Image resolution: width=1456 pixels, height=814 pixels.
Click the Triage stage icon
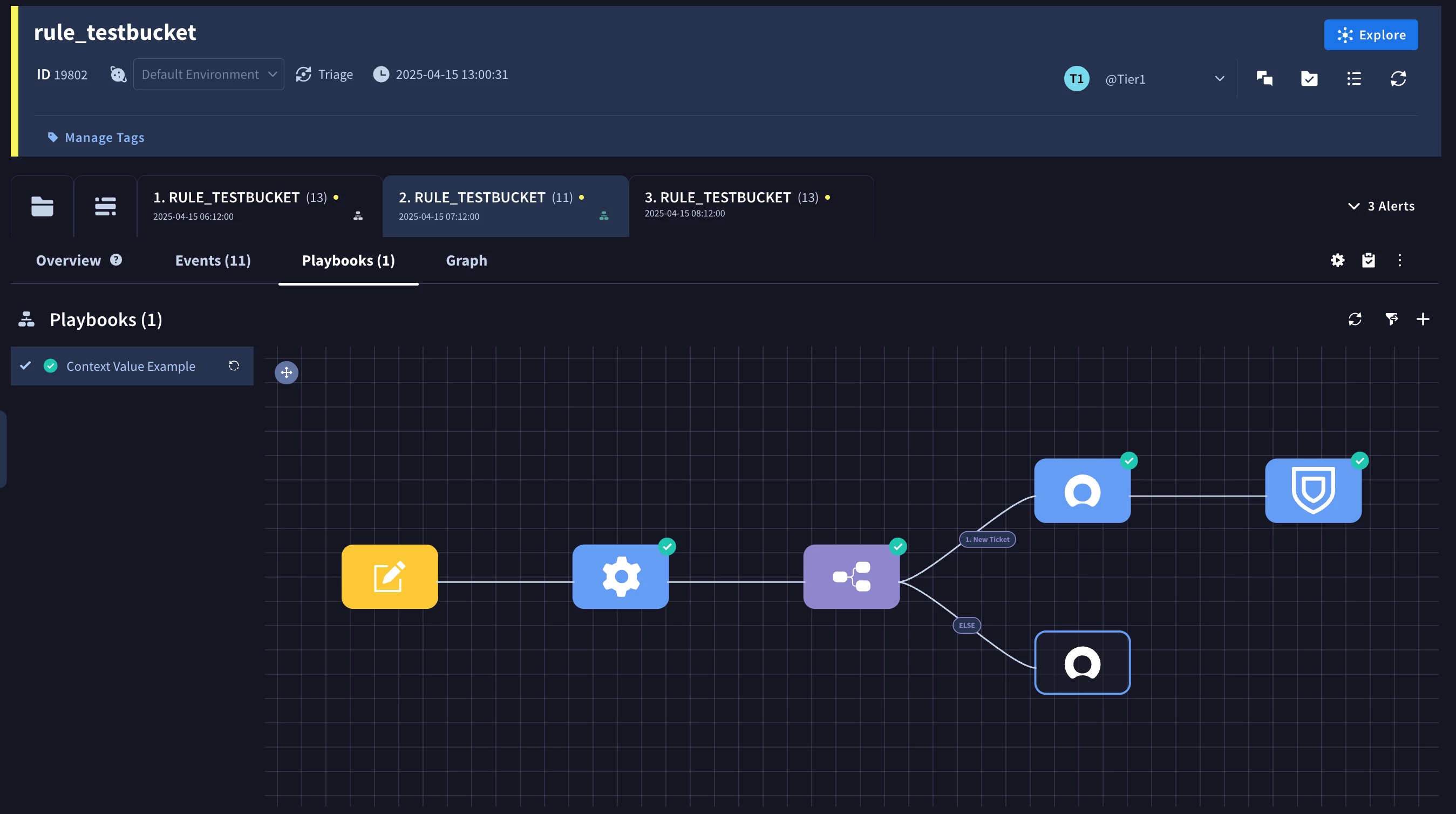pyautogui.click(x=303, y=74)
